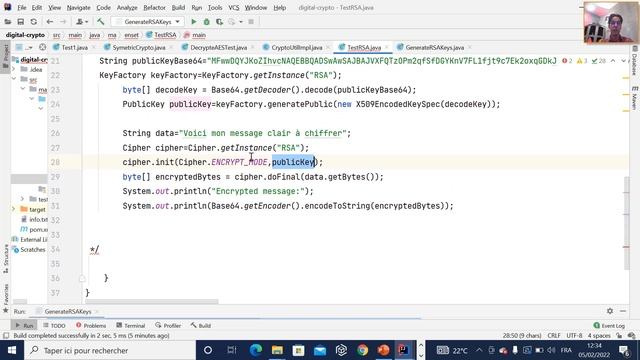This screenshot has height=360, width=640.
Task: Click the Run panel settings gear
Action: [x=610, y=311]
